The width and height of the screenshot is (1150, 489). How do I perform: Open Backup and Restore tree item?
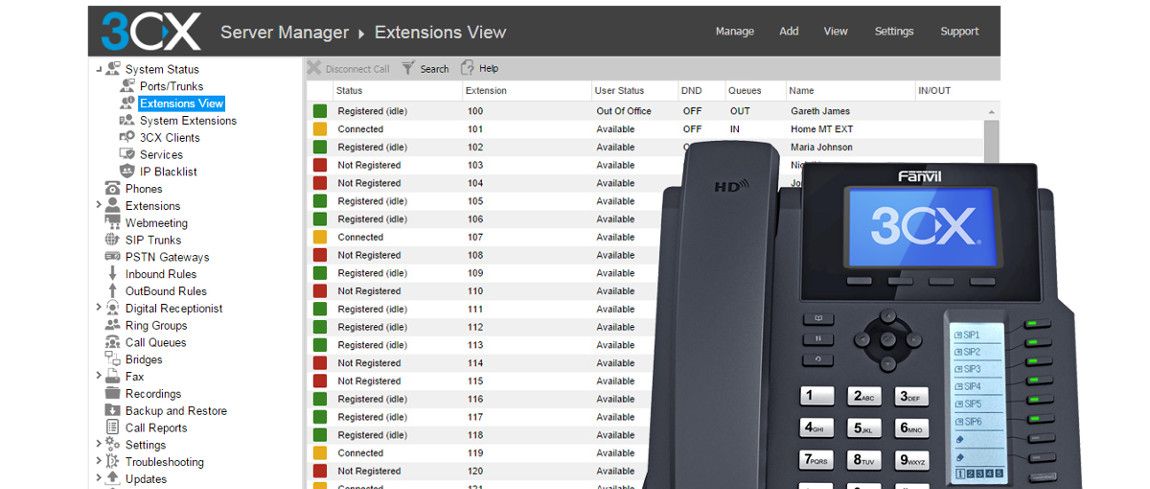click(x=176, y=411)
